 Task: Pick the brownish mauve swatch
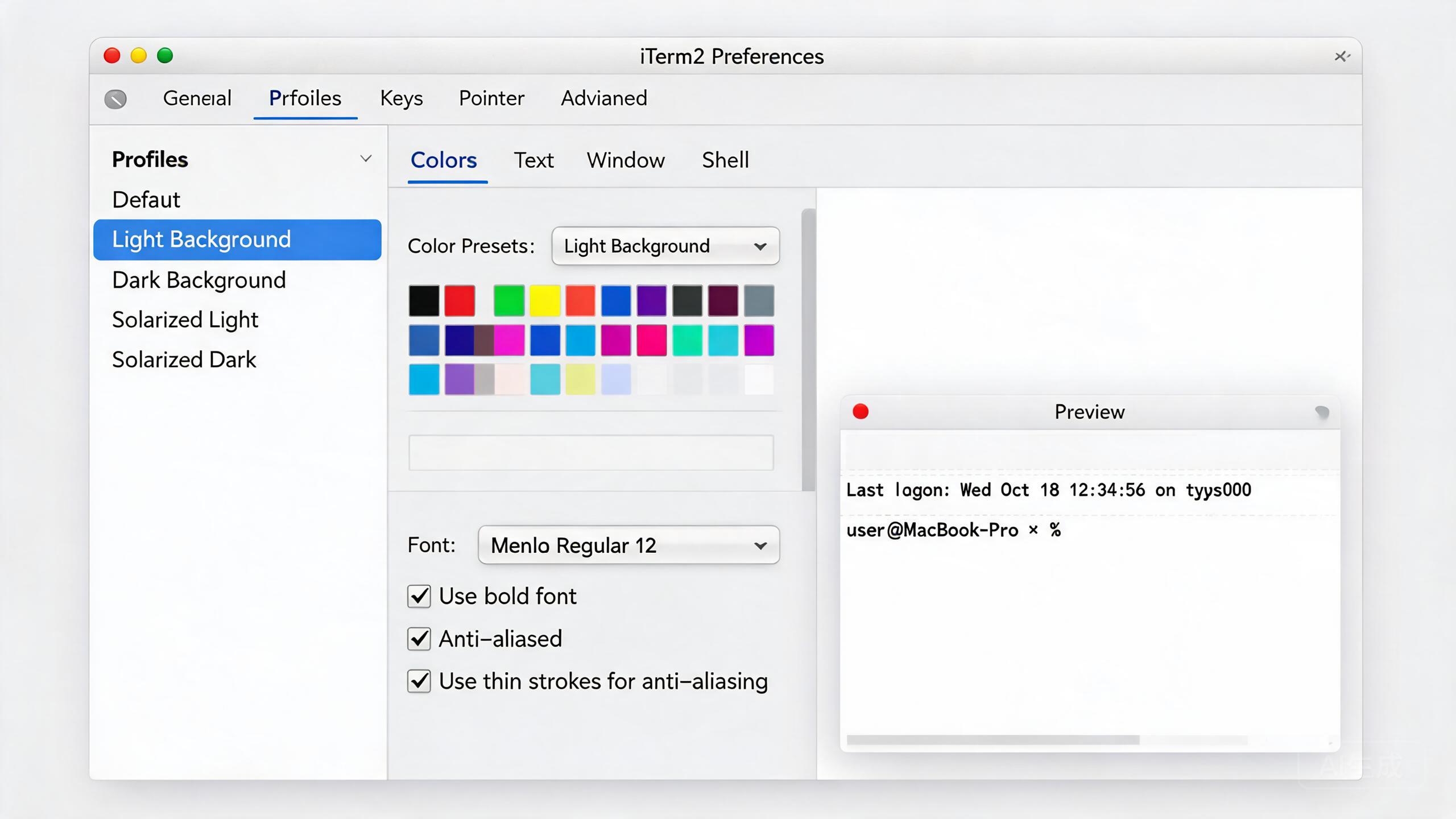click(483, 340)
